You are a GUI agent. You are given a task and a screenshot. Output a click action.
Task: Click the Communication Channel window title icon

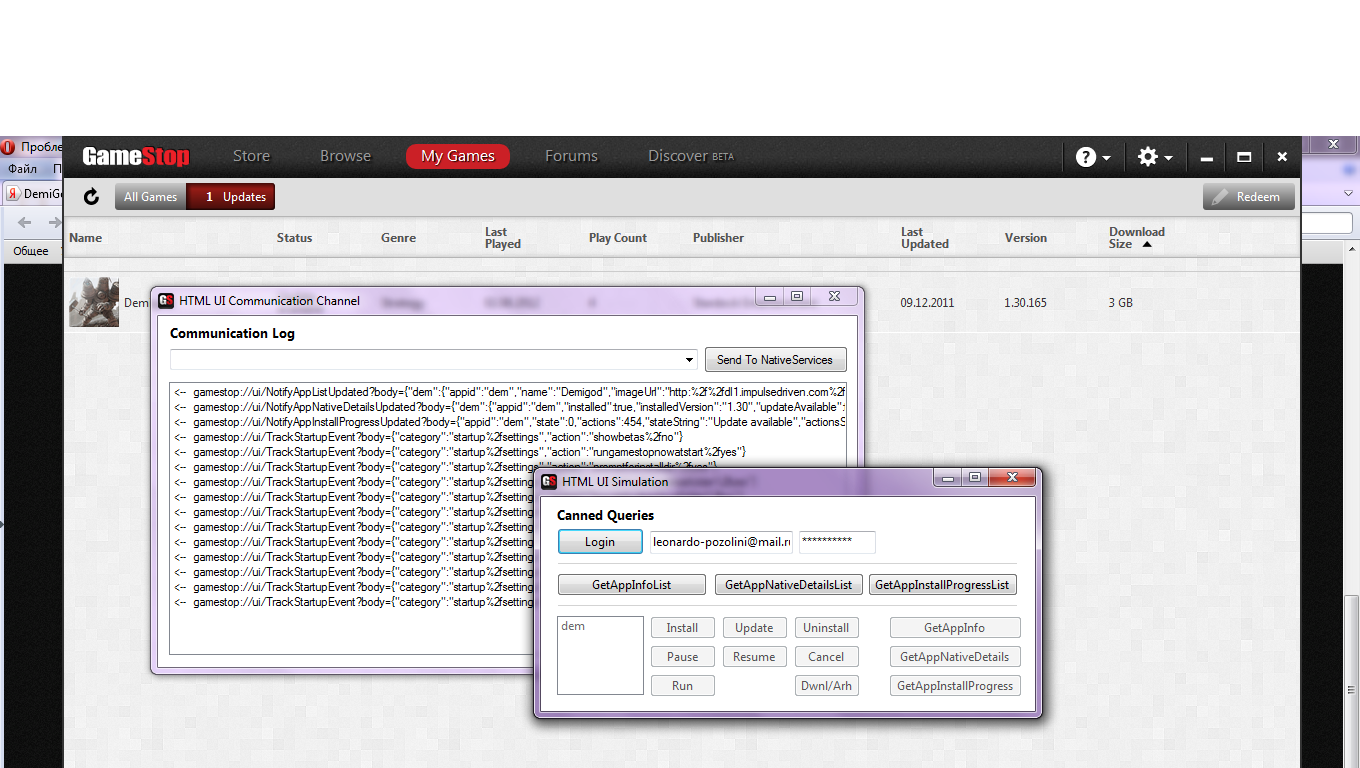click(x=166, y=300)
